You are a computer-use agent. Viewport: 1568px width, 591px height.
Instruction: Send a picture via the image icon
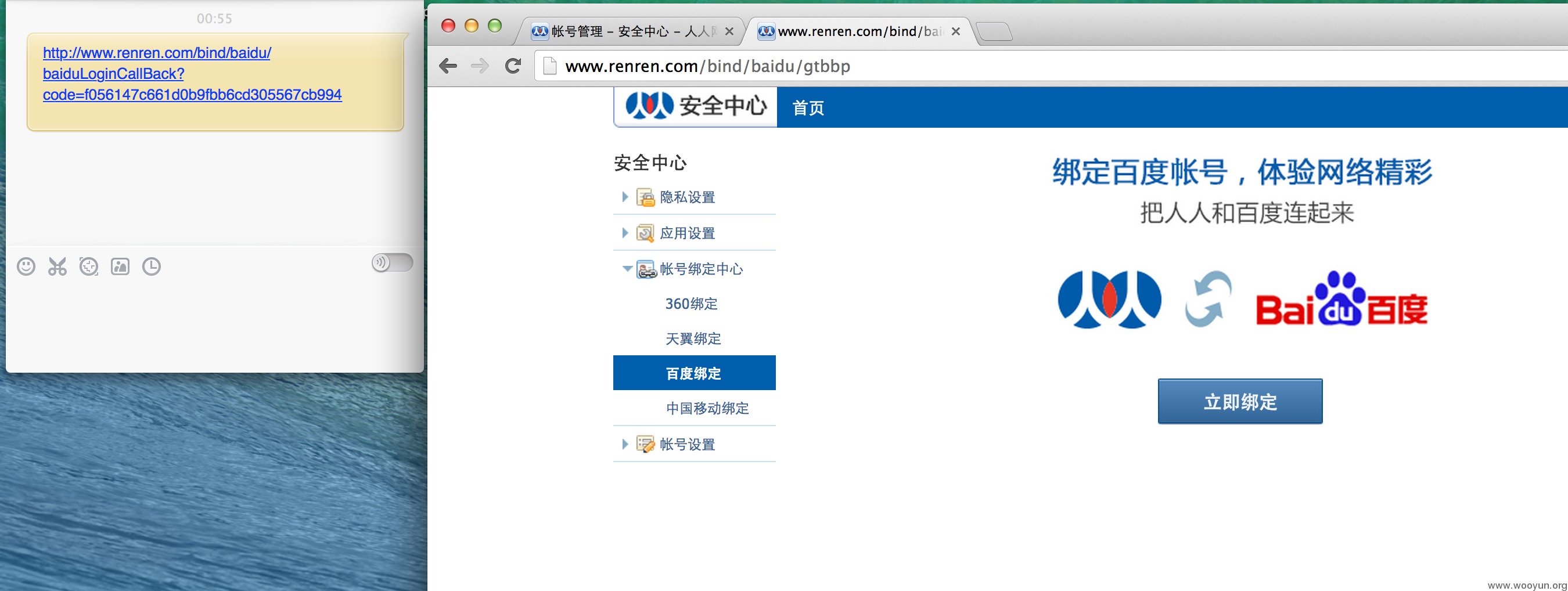[x=120, y=266]
